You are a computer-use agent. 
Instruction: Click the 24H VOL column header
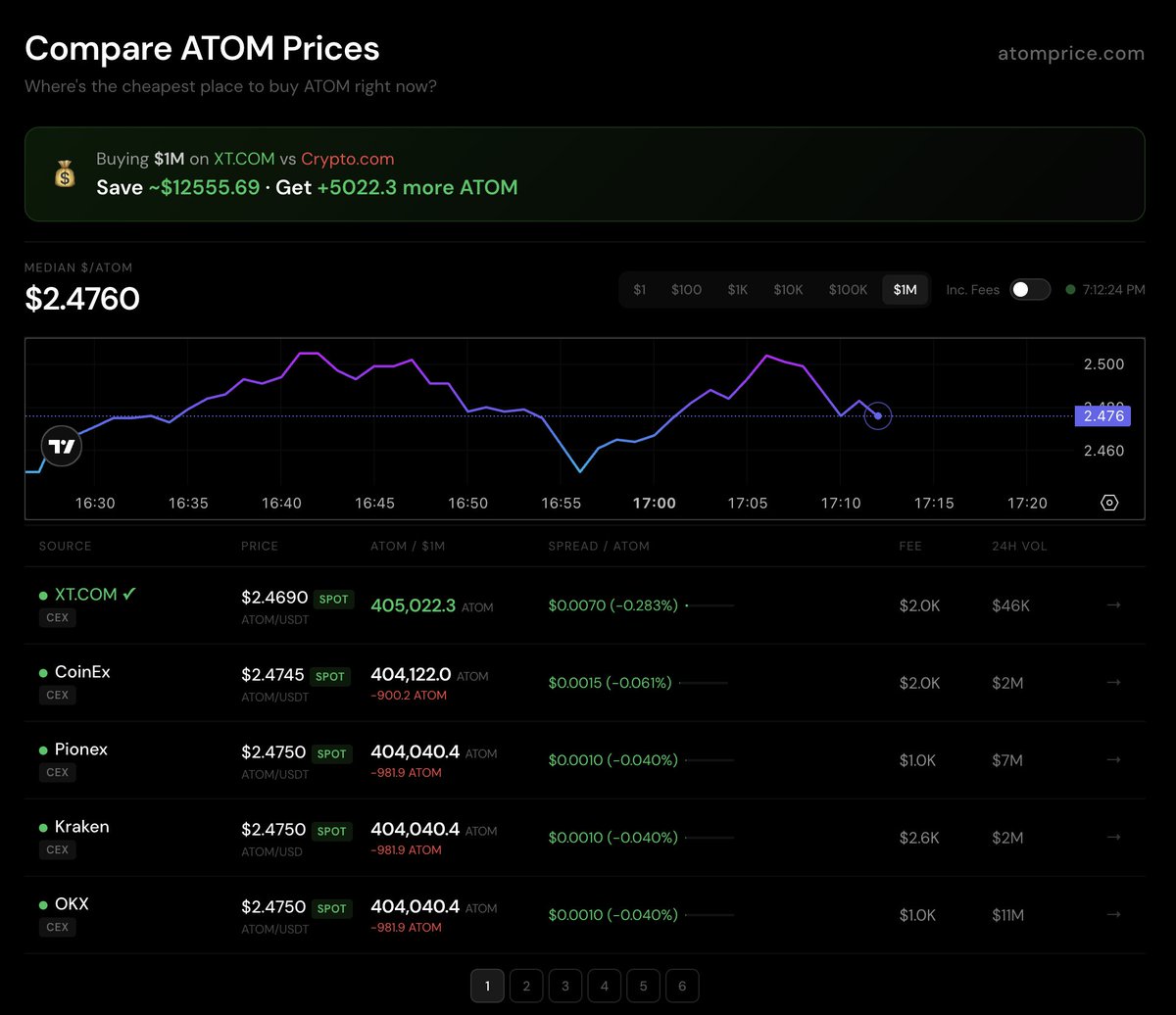(x=1019, y=546)
